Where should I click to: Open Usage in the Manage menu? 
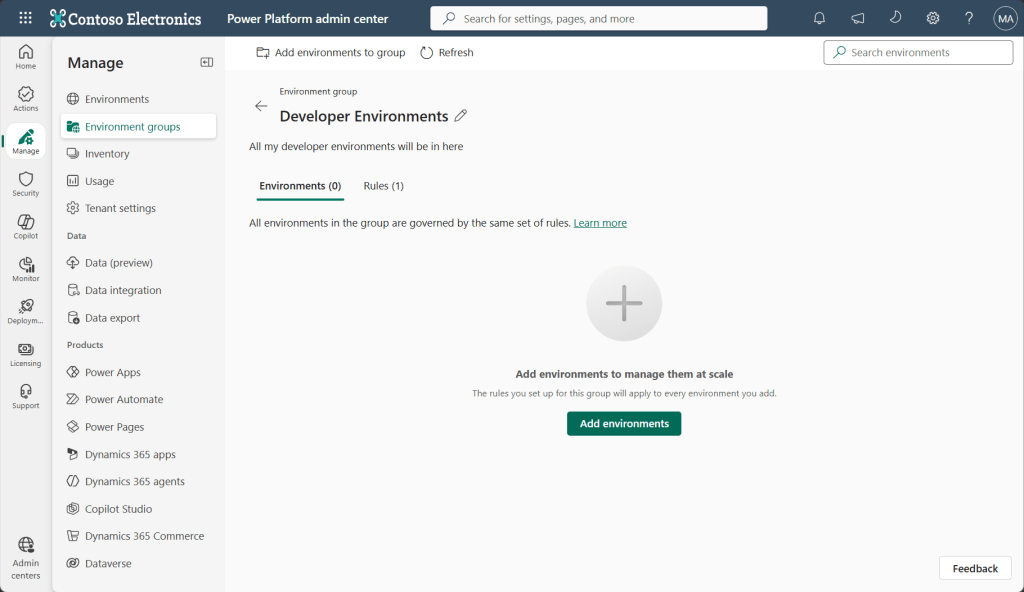click(x=138, y=181)
